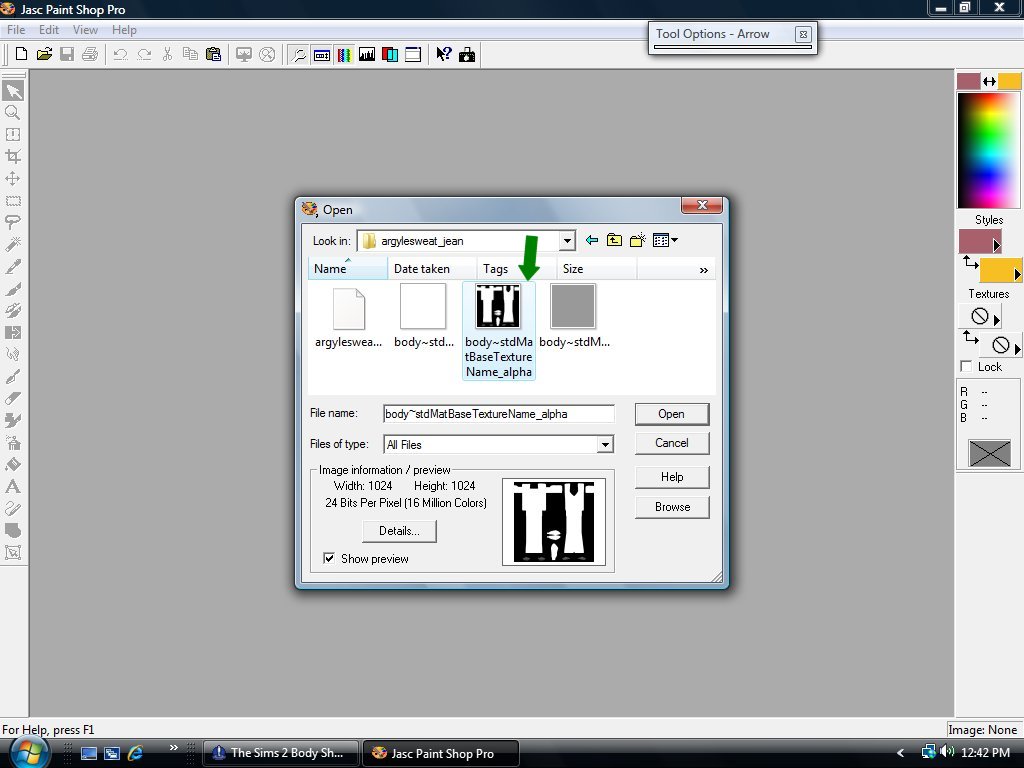Viewport: 1024px width, 768px height.
Task: Toggle the Color Palette toolbar icon
Action: click(344, 55)
